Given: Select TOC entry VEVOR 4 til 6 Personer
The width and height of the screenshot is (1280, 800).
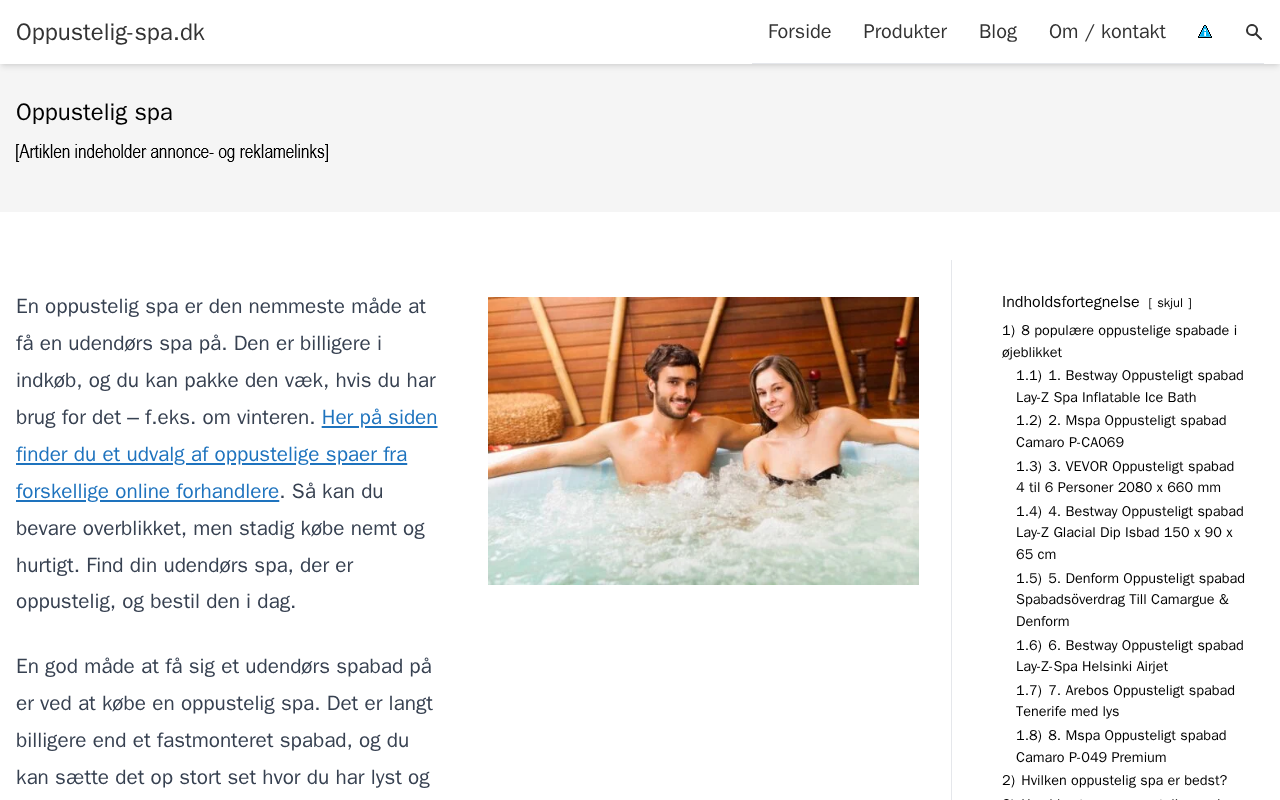Looking at the screenshot, I should pos(1125,477).
